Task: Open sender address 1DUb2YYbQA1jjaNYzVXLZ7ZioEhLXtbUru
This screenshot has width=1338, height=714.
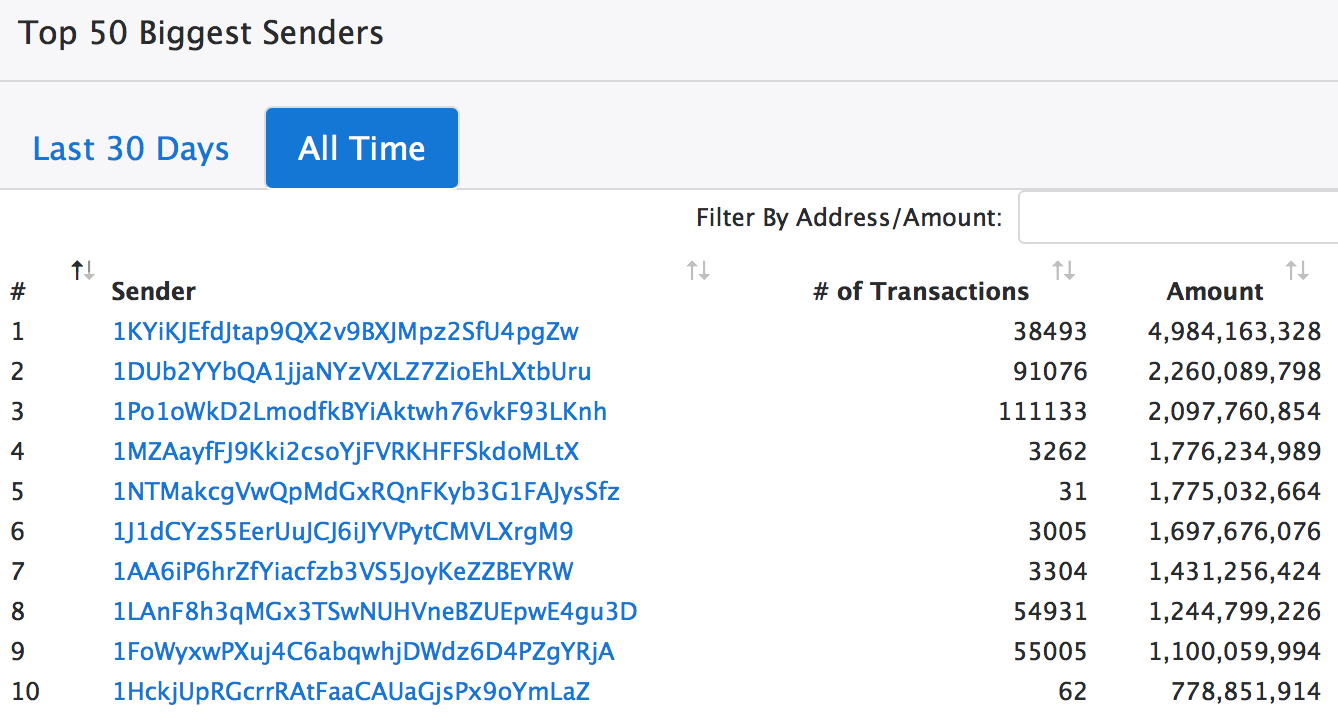Action: [352, 372]
